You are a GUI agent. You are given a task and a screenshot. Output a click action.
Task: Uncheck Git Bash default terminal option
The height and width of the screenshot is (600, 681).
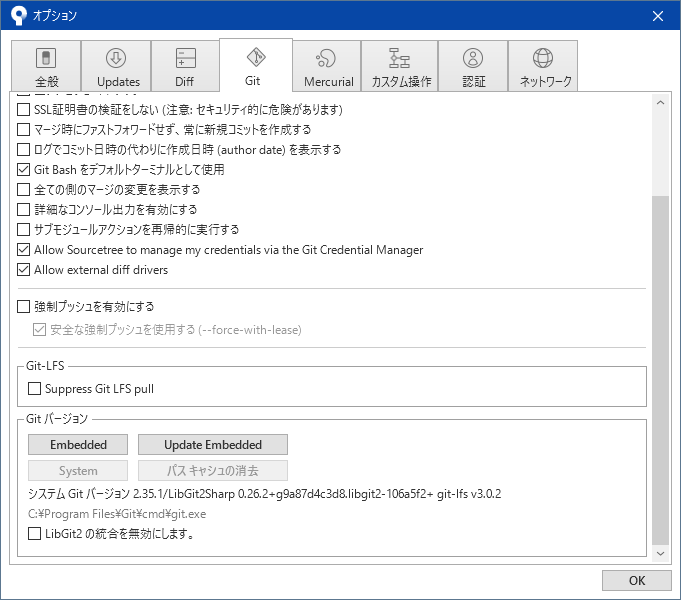[x=23, y=169]
